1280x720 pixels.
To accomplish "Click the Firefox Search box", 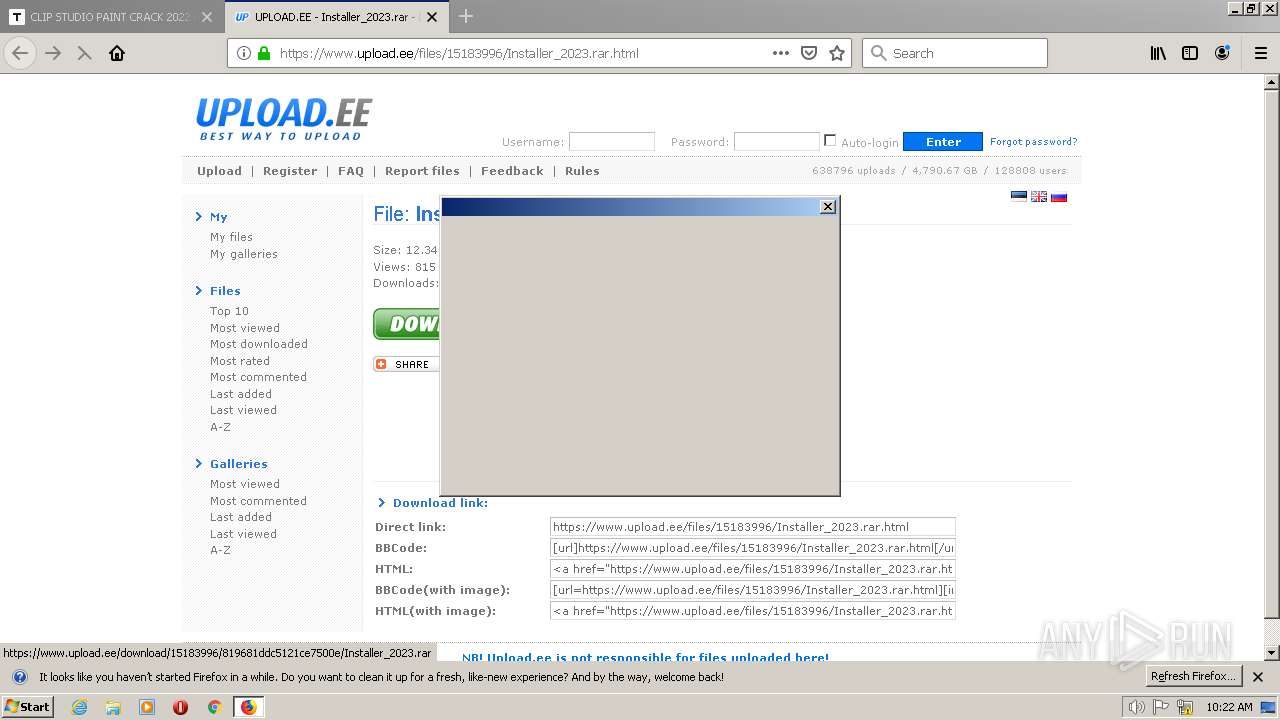I will [955, 53].
